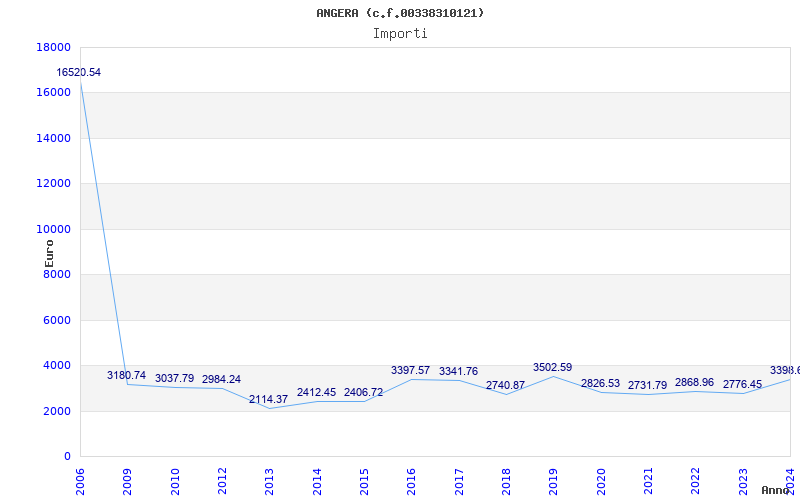Image resolution: width=800 pixels, height=500 pixels.
Task: Click the data label 2740.87
Action: pos(505,386)
